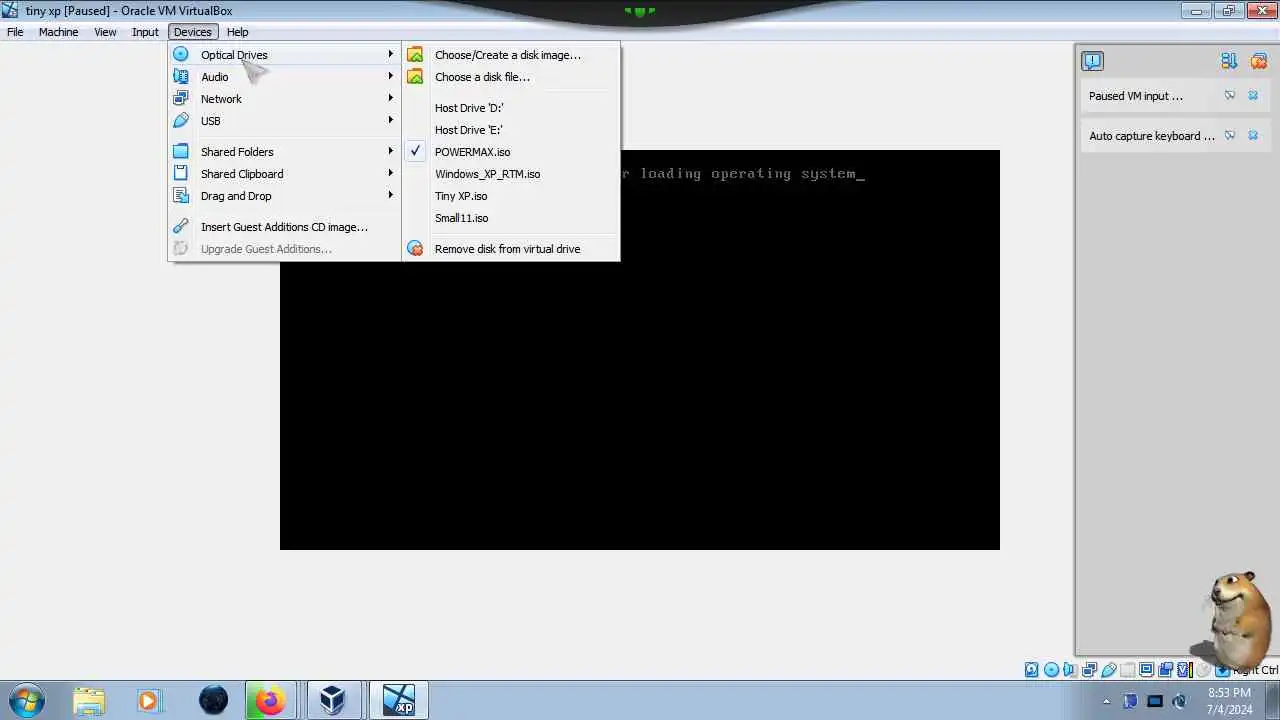Click the USB status bar indicator
1280x720 pixels.
(x=1108, y=670)
